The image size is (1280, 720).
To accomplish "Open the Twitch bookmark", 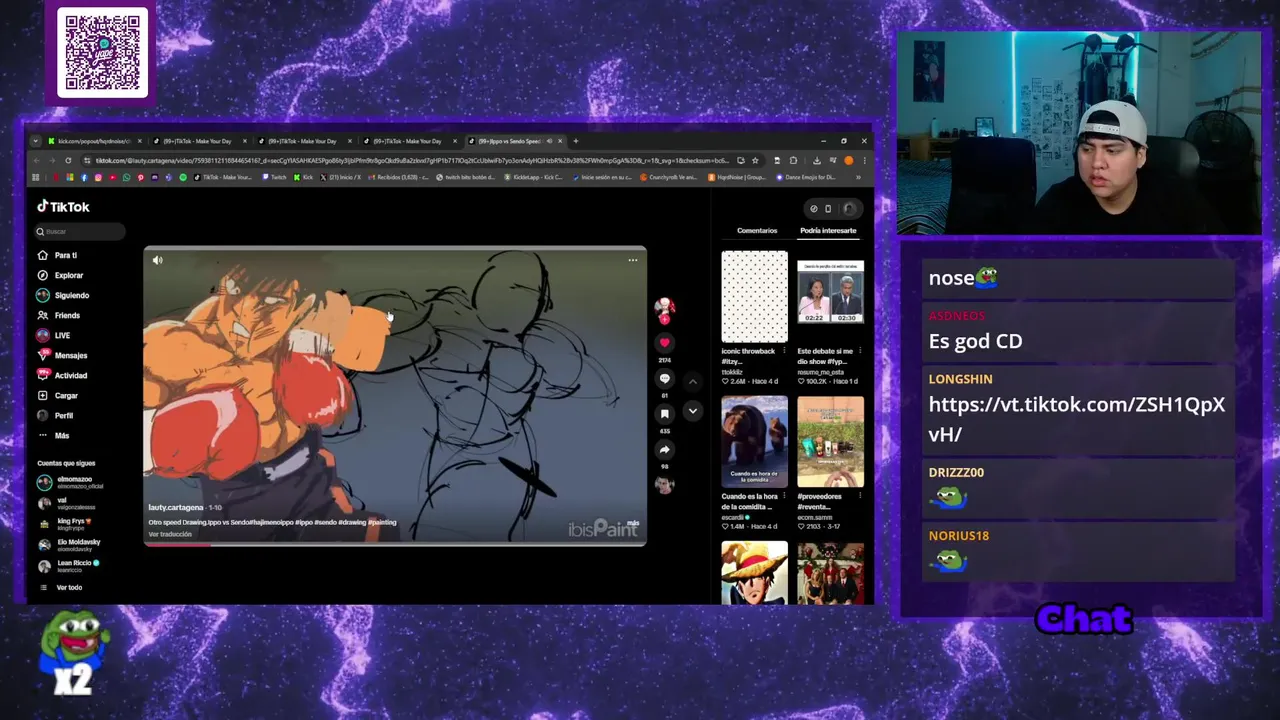I will (274, 177).
